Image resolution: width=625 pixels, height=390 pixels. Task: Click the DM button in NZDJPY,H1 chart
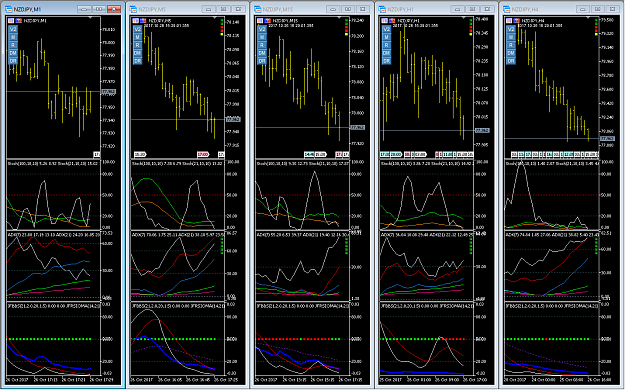tap(386, 53)
